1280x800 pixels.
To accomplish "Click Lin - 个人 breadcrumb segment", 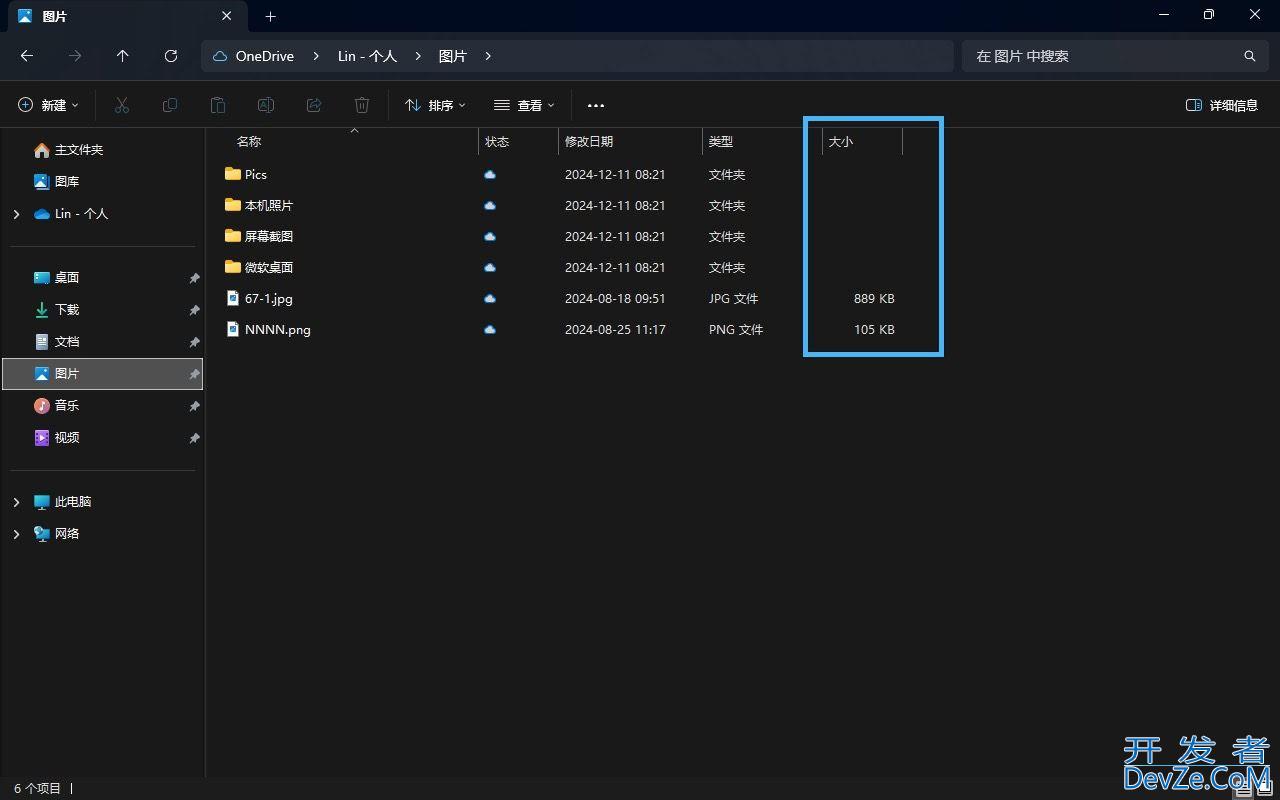I will pyautogui.click(x=367, y=56).
